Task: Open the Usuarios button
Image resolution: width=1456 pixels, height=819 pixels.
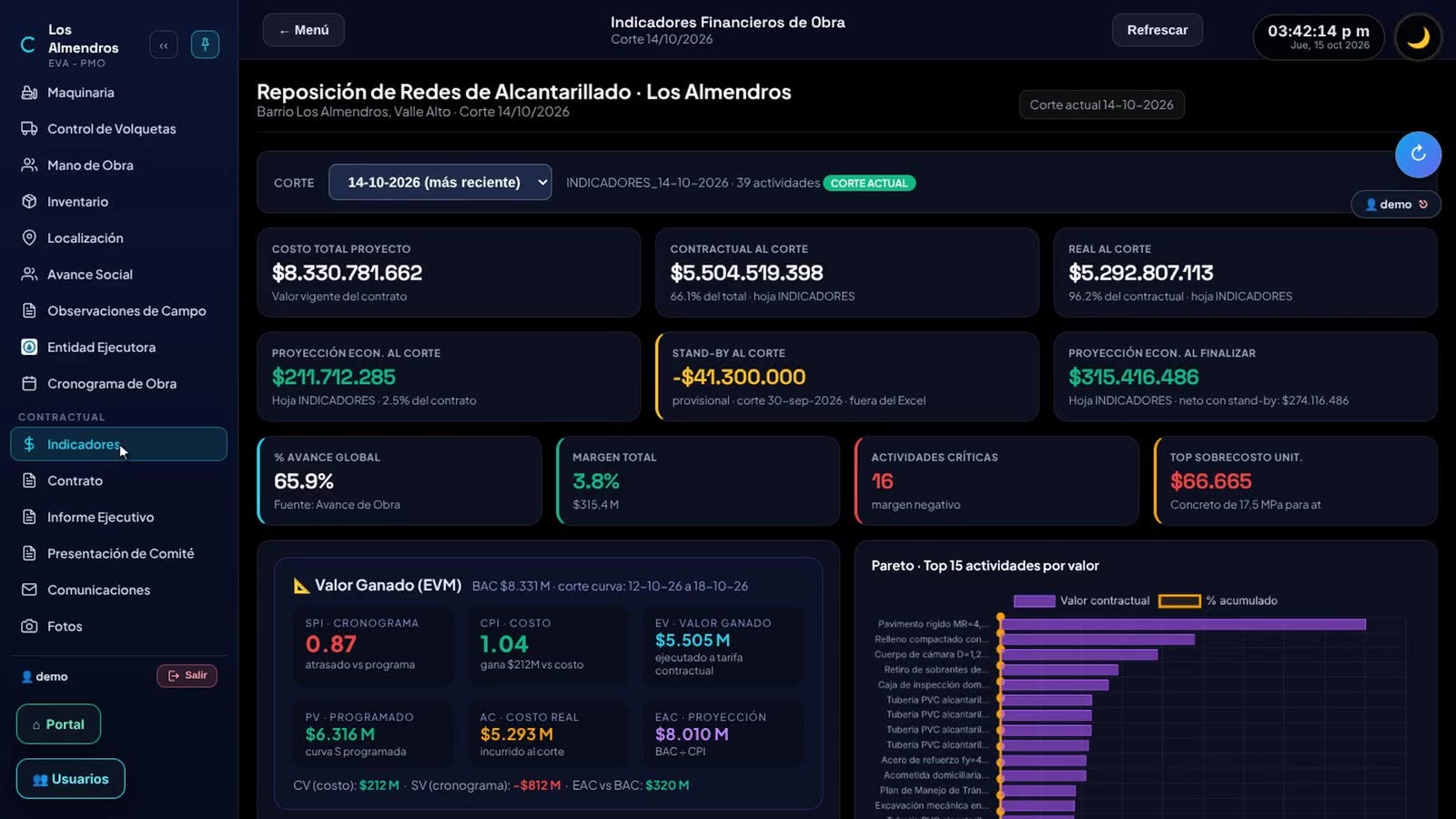Action: (70, 779)
